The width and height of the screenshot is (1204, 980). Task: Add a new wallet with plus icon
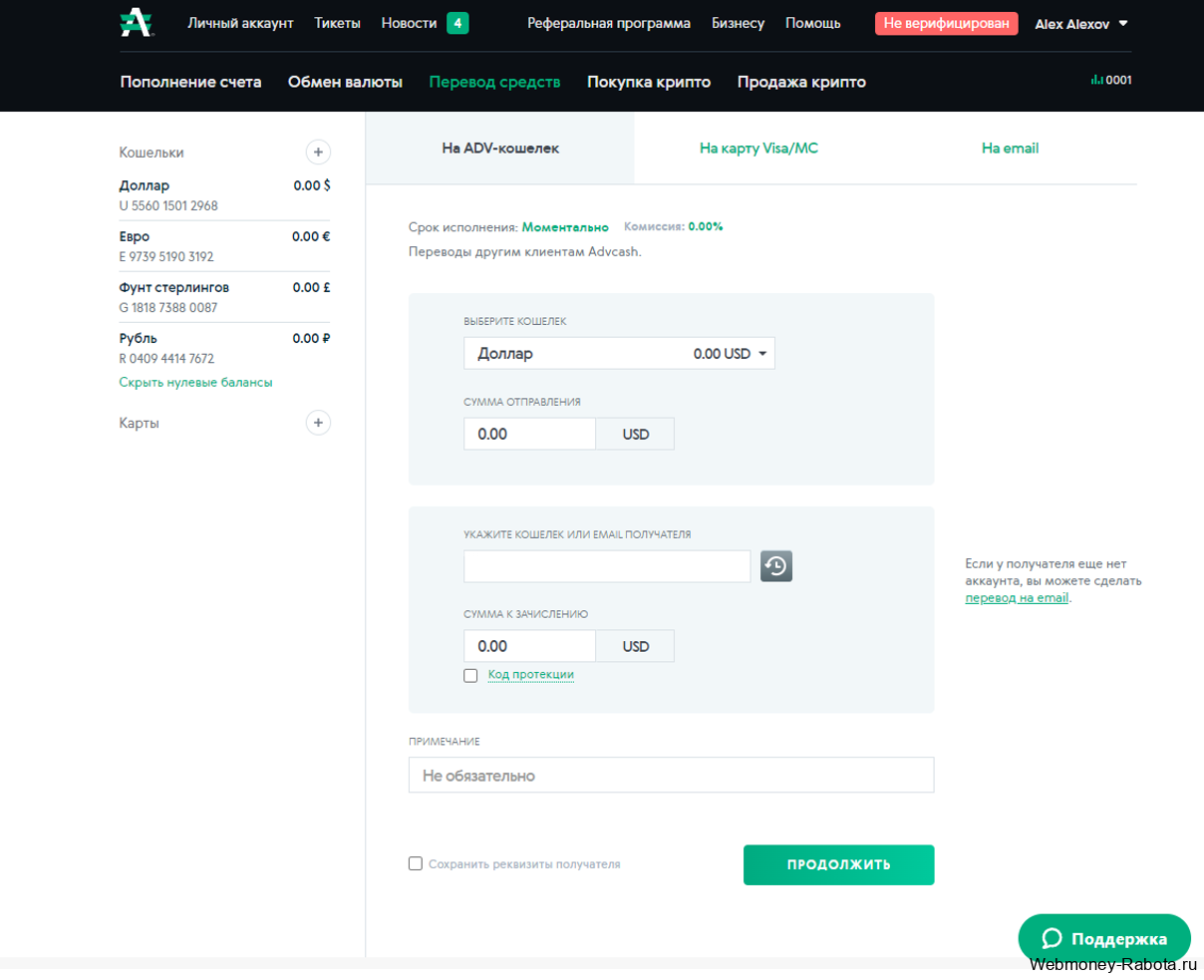[x=318, y=153]
